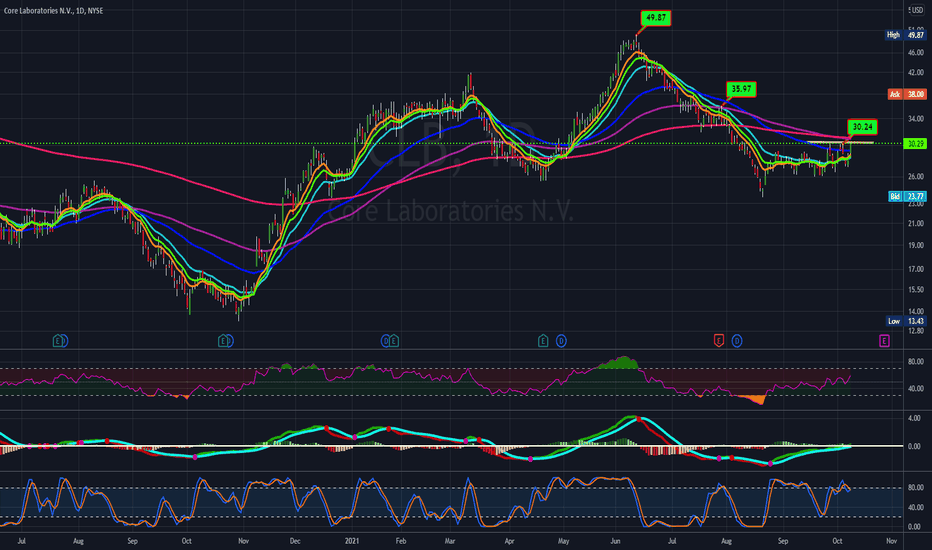Viewport: 932px width, 550px height.
Task: Click the first Aug label on time axis
Action: (x=78, y=541)
